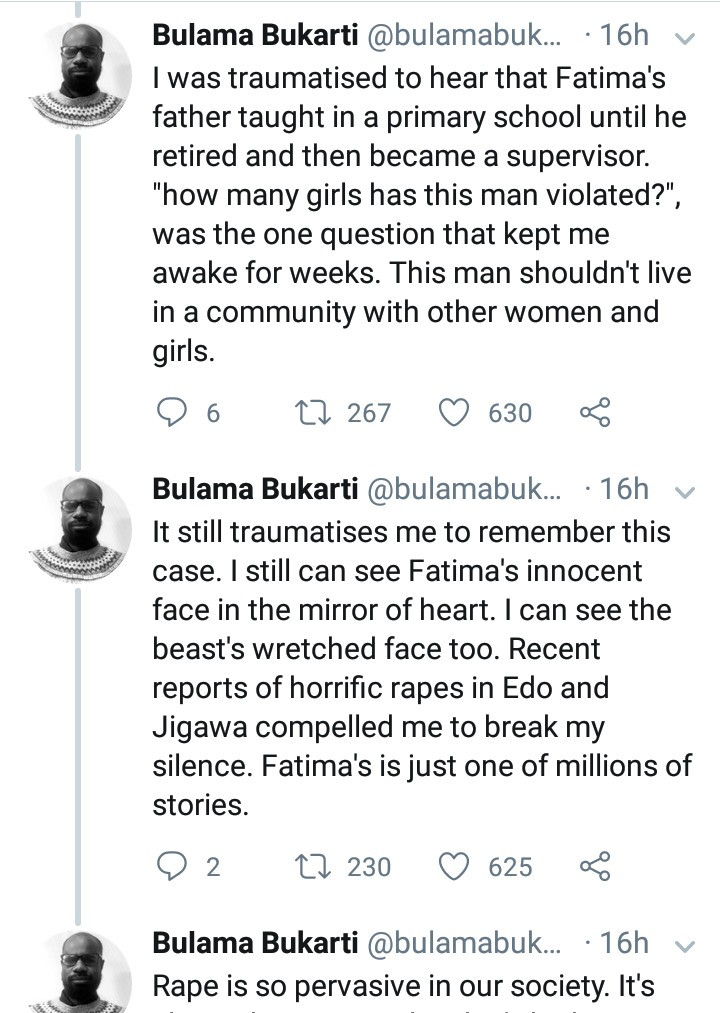Tap the profile photo on the first tweet
The height and width of the screenshot is (1013, 720).
(x=83, y=75)
